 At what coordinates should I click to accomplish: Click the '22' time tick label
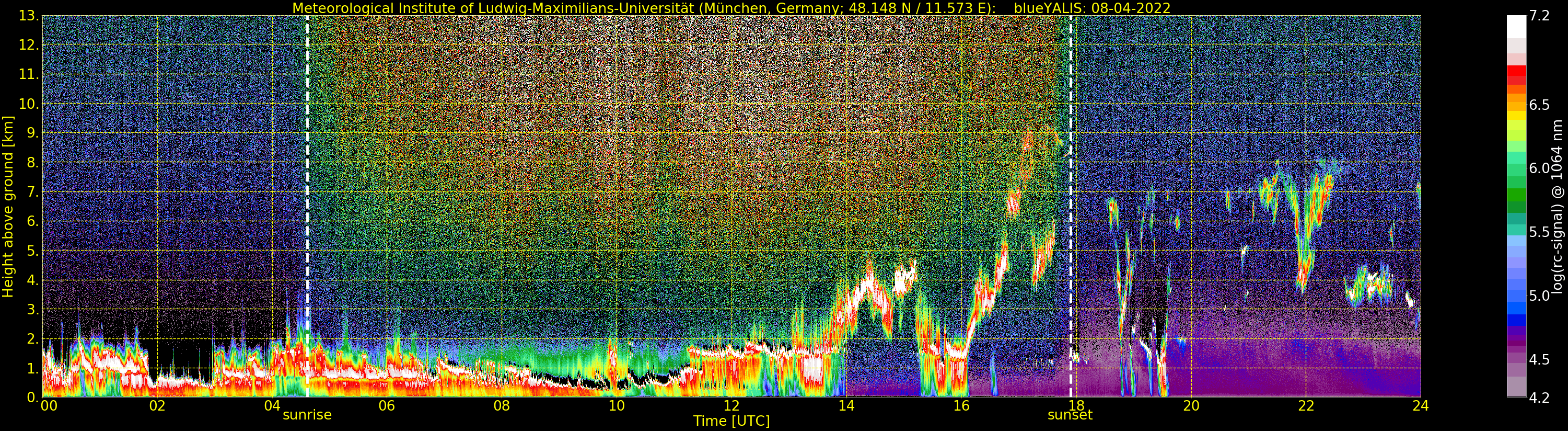(1306, 406)
